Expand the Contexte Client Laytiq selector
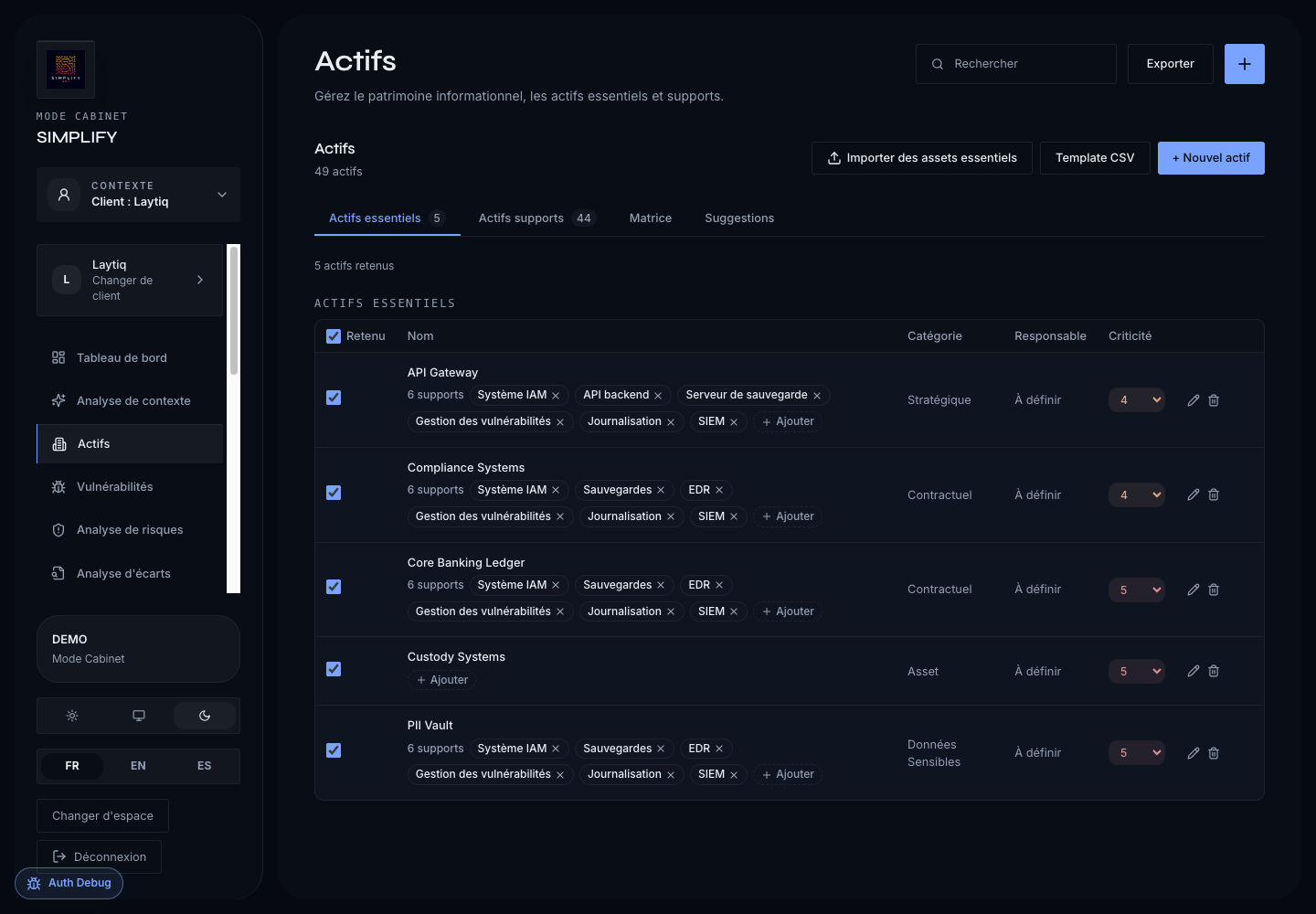1316x914 pixels. [x=138, y=195]
